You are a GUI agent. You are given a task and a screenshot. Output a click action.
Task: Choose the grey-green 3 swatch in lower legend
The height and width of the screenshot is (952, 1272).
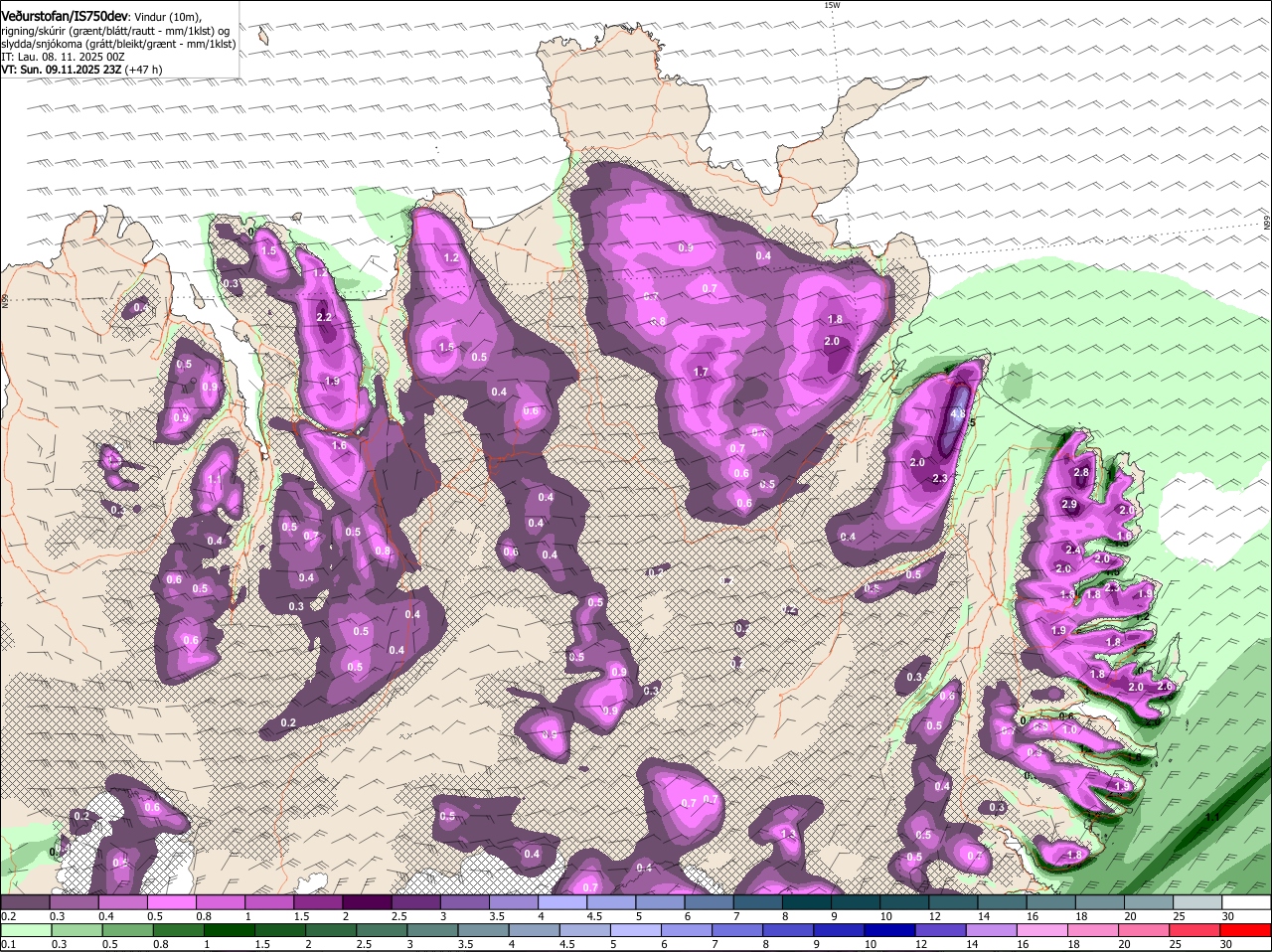click(435, 930)
